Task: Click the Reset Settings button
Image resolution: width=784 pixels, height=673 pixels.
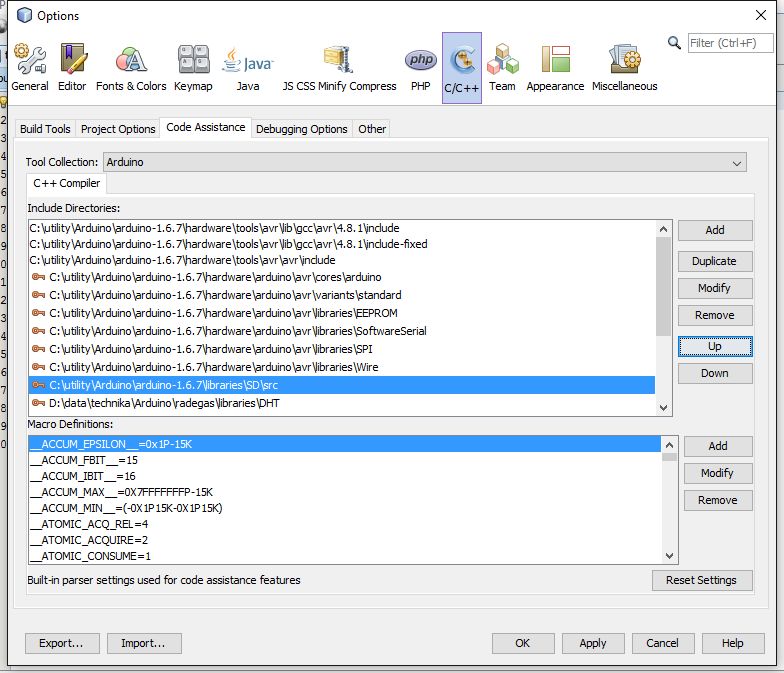Action: tap(702, 580)
